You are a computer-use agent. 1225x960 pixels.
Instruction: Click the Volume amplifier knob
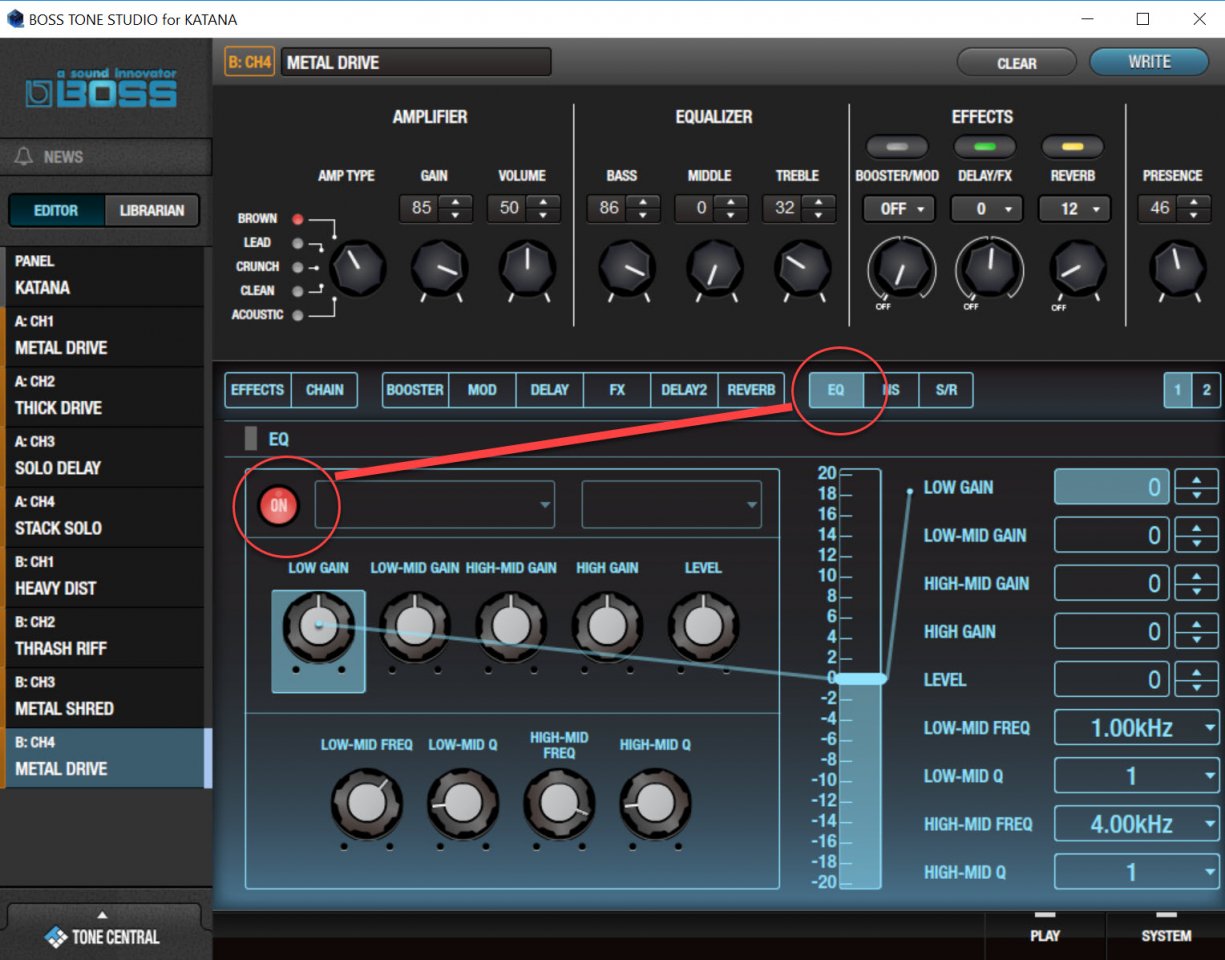(525, 267)
